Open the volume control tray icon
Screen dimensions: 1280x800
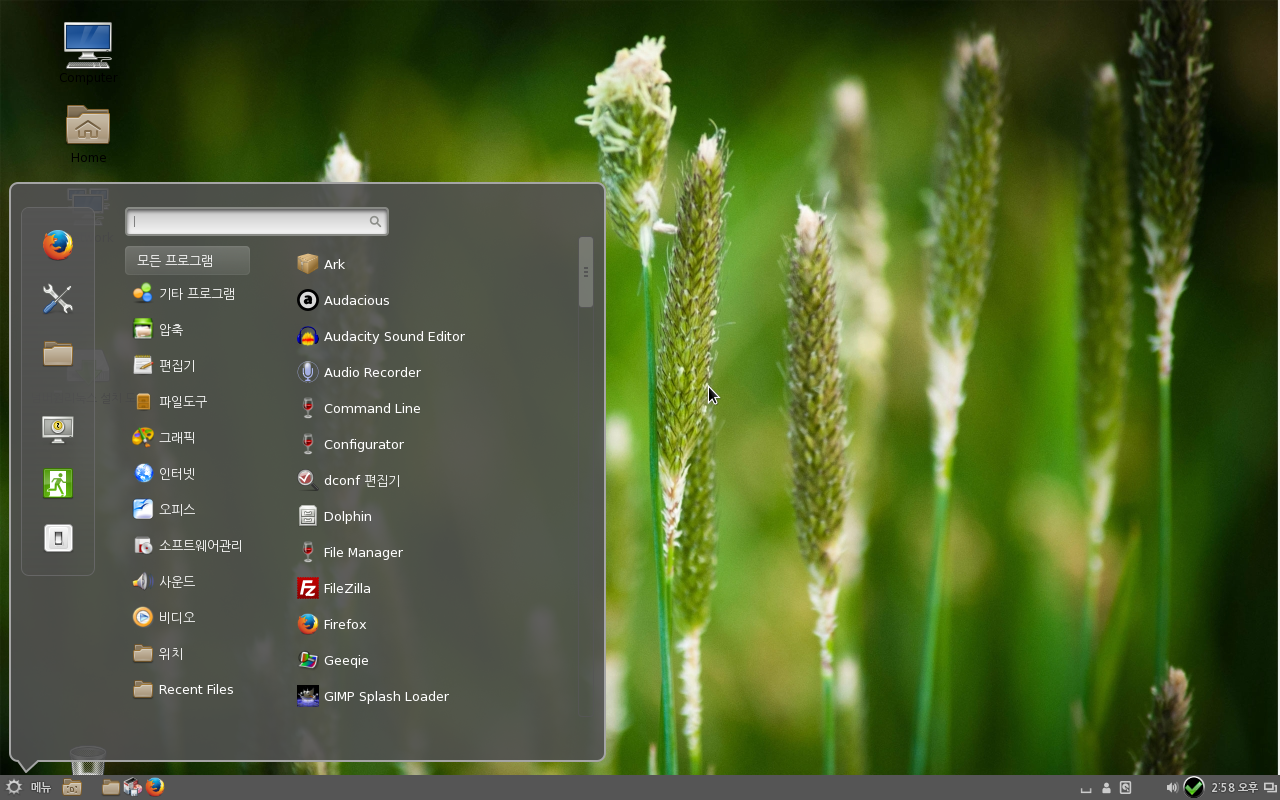tap(1171, 788)
